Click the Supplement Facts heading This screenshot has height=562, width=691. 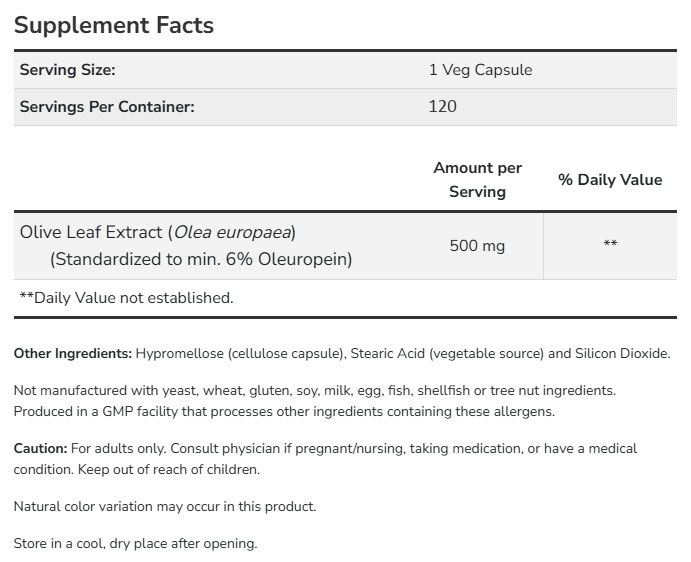114,25
